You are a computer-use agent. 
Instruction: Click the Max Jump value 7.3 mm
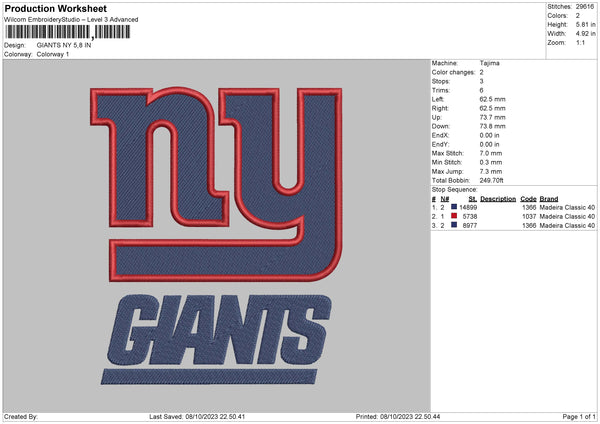tap(491, 171)
